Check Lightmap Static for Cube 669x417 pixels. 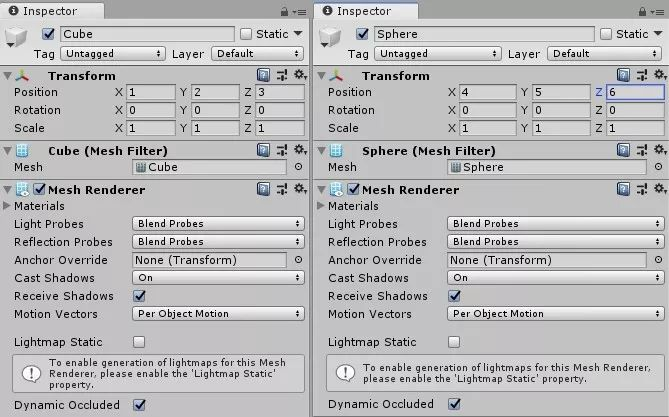139,342
